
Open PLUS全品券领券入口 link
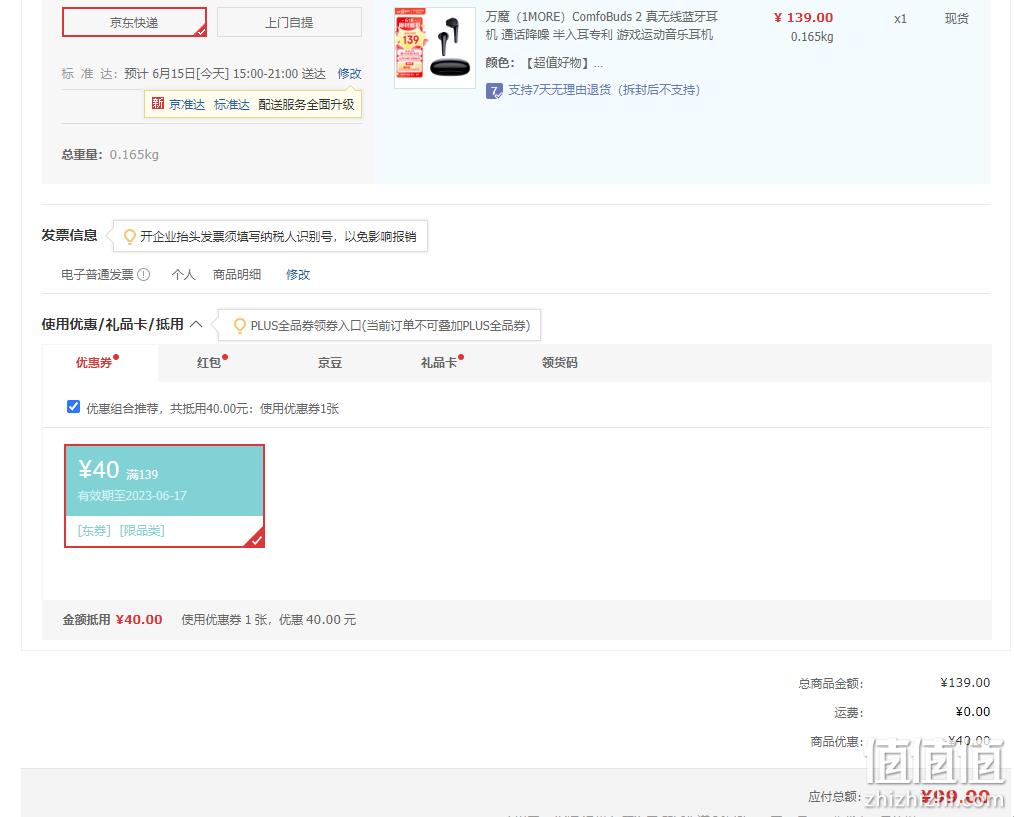tap(391, 325)
